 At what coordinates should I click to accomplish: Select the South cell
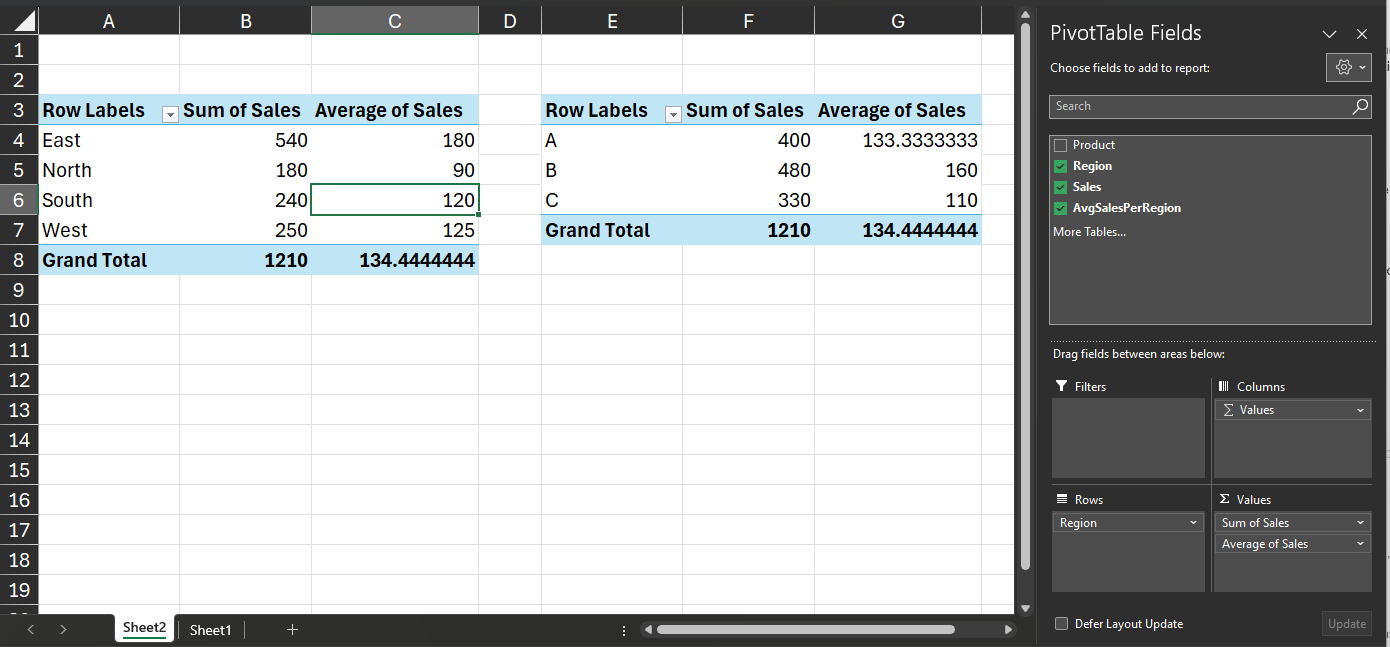tap(109, 200)
